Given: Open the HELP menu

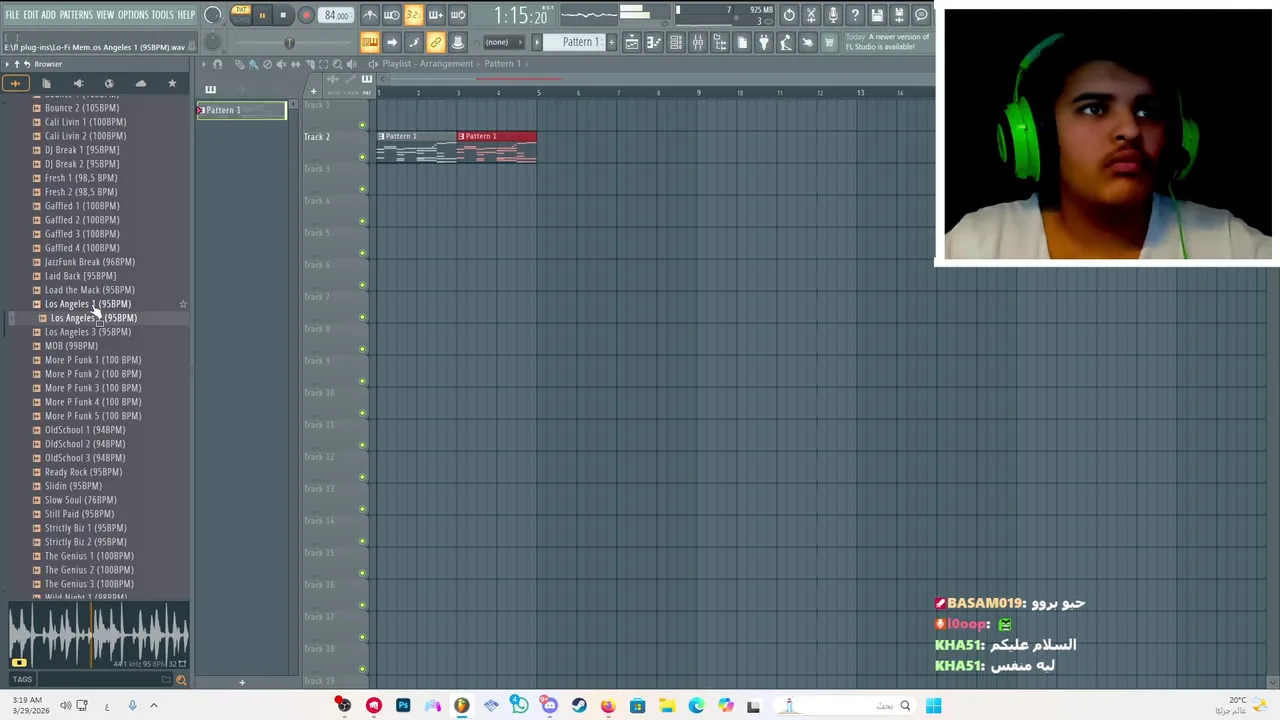Looking at the screenshot, I should (186, 15).
